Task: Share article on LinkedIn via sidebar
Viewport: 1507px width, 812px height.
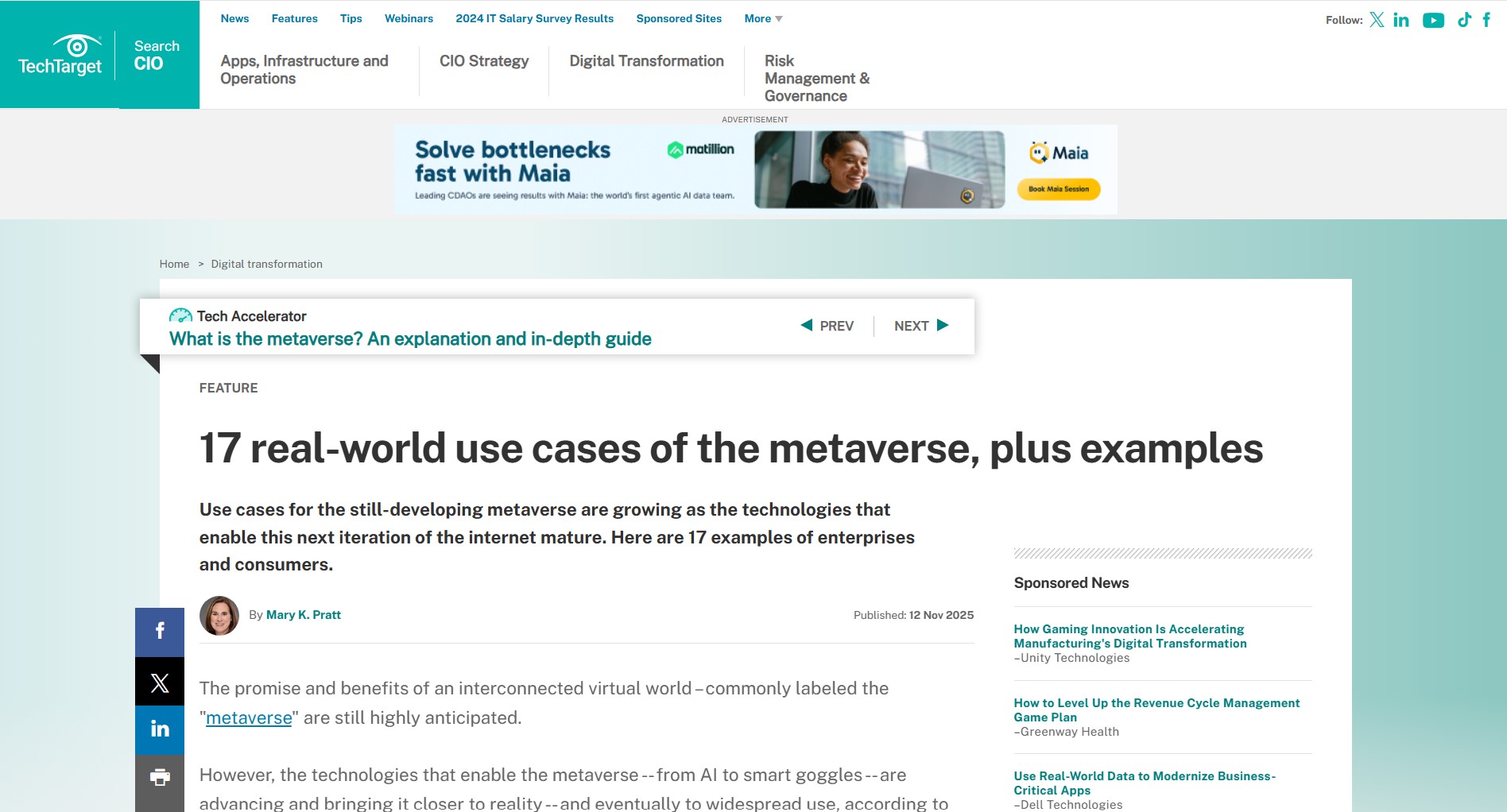Action: pos(160,729)
